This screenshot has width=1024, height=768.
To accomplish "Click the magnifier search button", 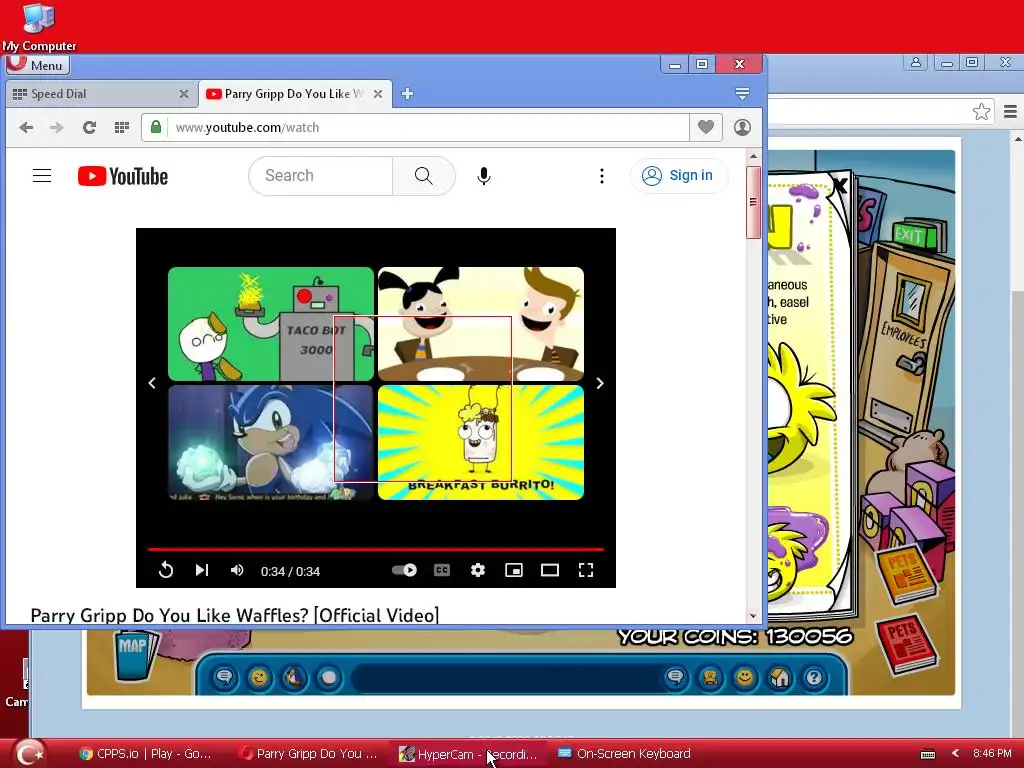I will (x=423, y=176).
